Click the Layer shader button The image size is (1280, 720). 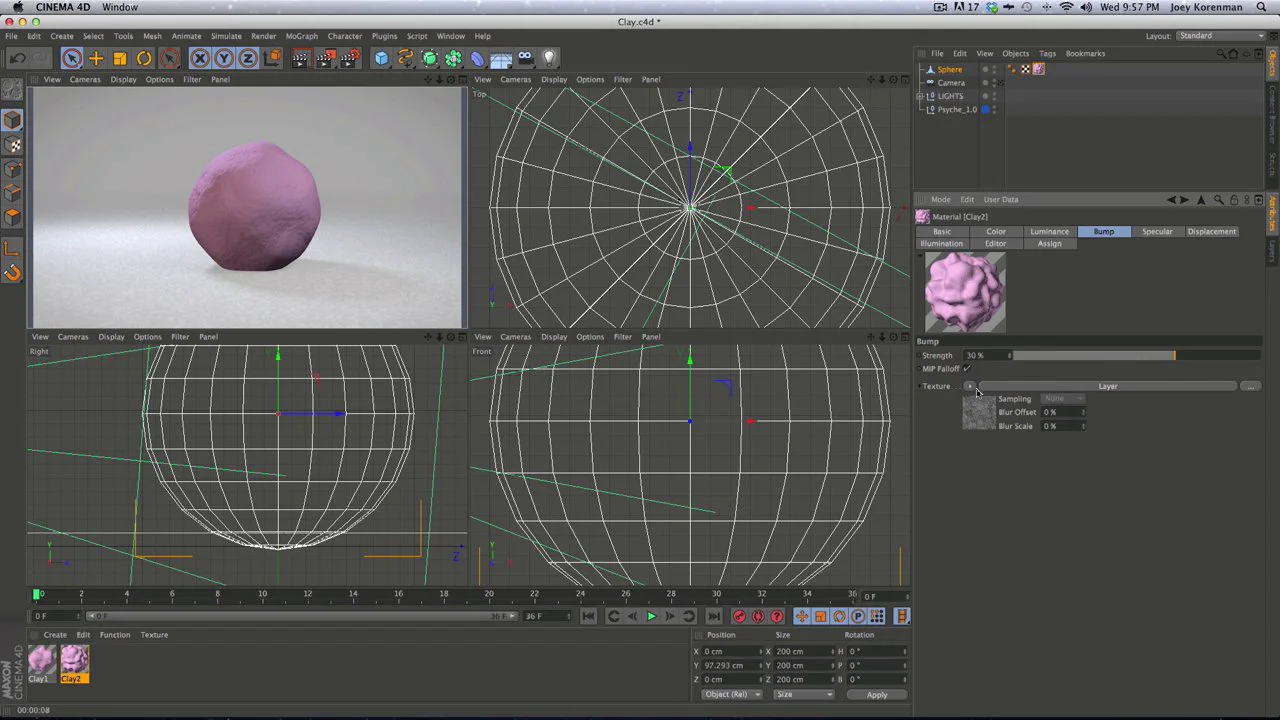[x=1108, y=386]
